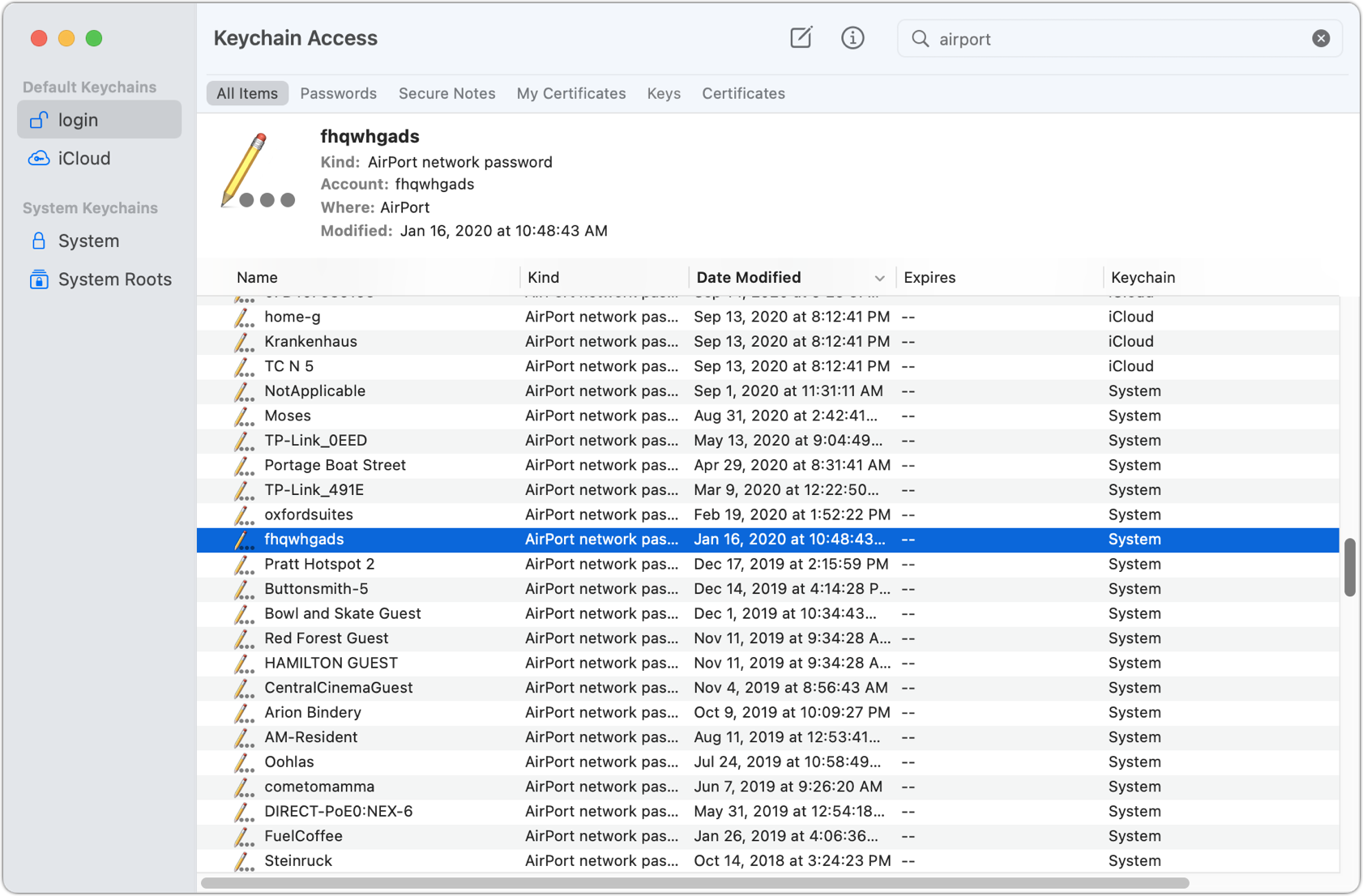
Task: Open the info (i) button in the toolbar
Action: click(852, 37)
